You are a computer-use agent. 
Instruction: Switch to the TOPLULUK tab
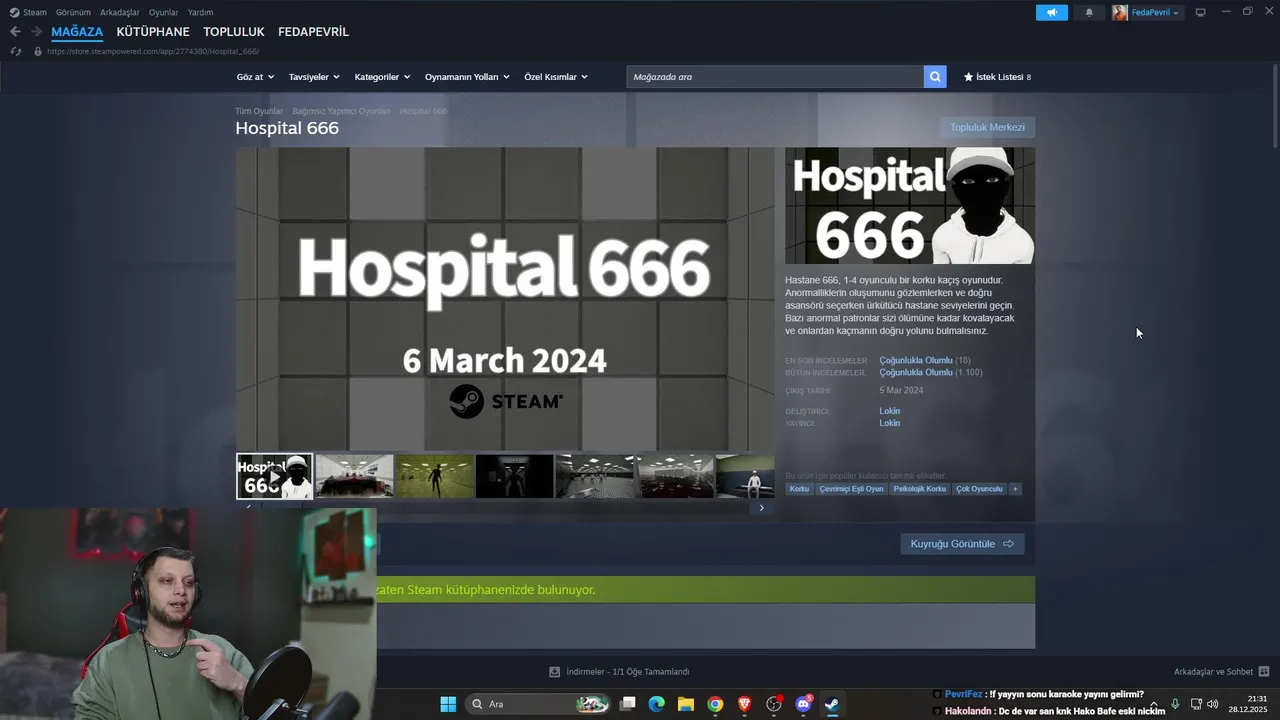click(234, 32)
